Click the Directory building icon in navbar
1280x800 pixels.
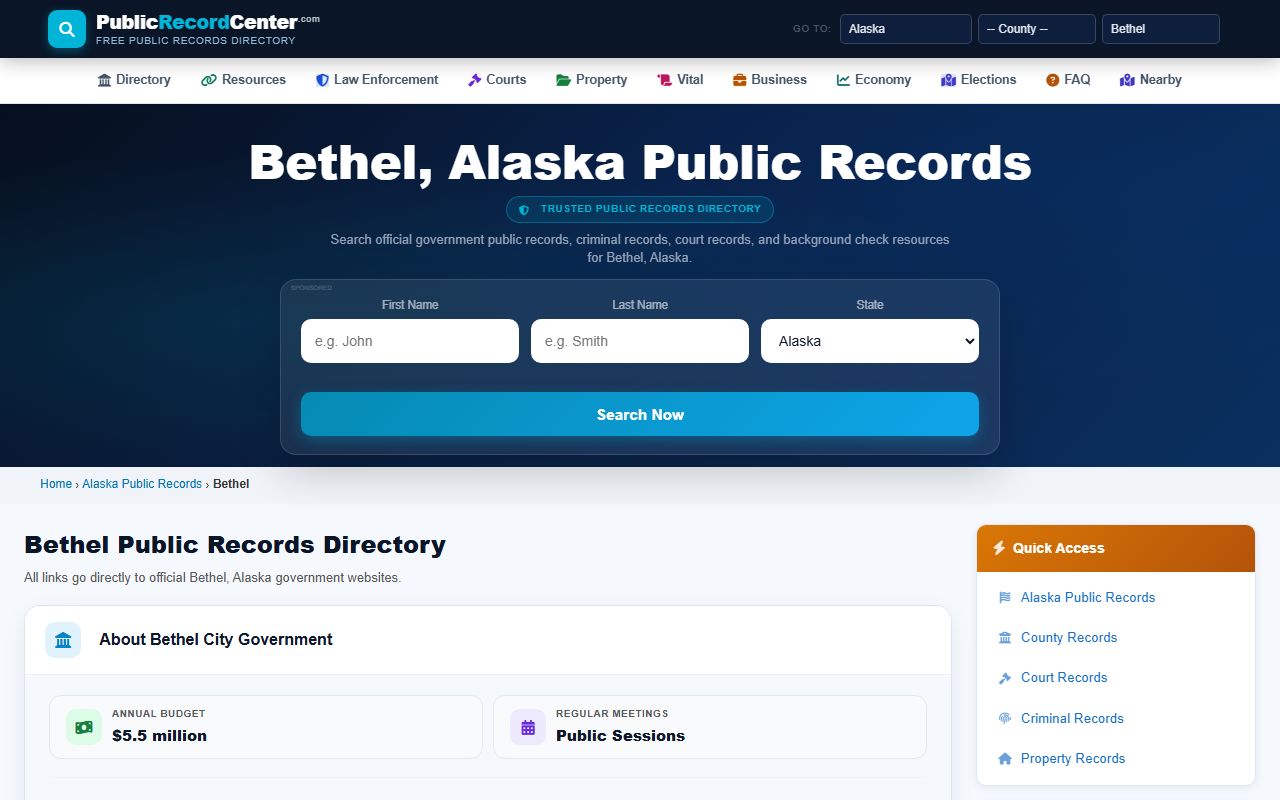pos(104,80)
